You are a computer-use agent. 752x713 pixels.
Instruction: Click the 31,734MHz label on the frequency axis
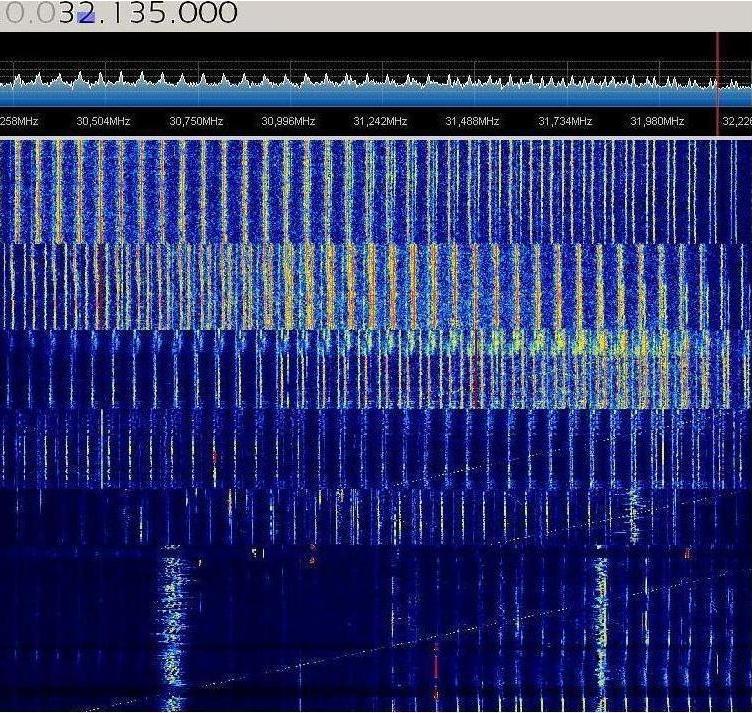(x=565, y=121)
